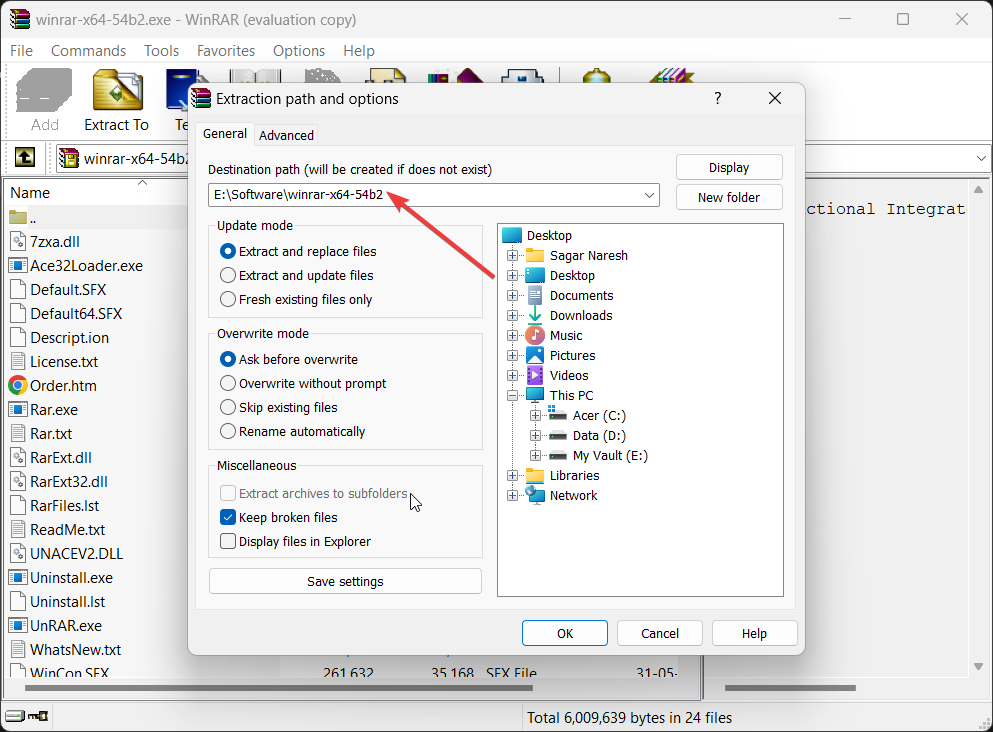Open the Commands menu

coord(88,51)
